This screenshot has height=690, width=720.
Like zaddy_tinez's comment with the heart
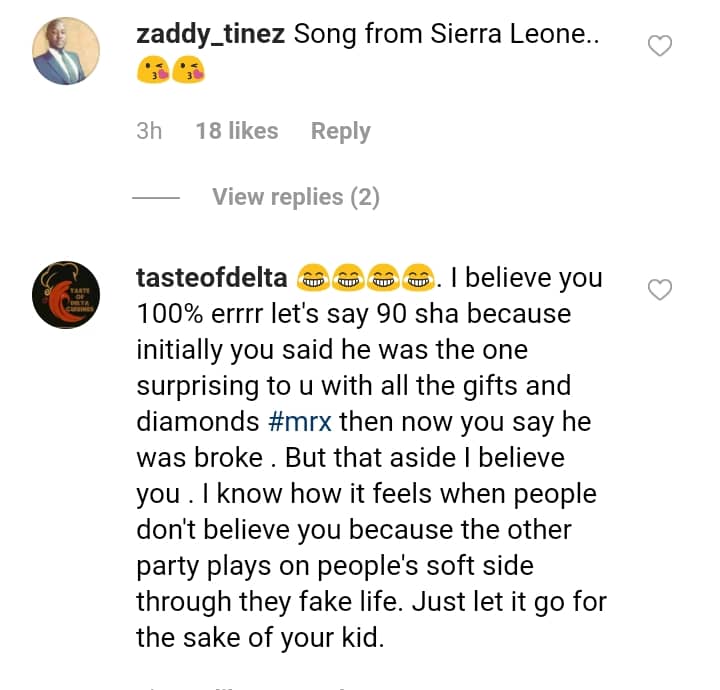coord(660,45)
